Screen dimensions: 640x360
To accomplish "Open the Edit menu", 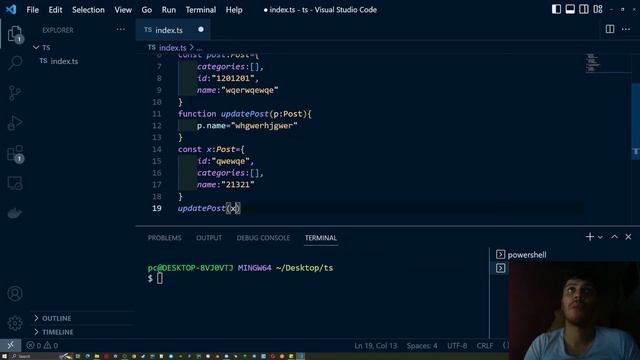I will 55,10.
